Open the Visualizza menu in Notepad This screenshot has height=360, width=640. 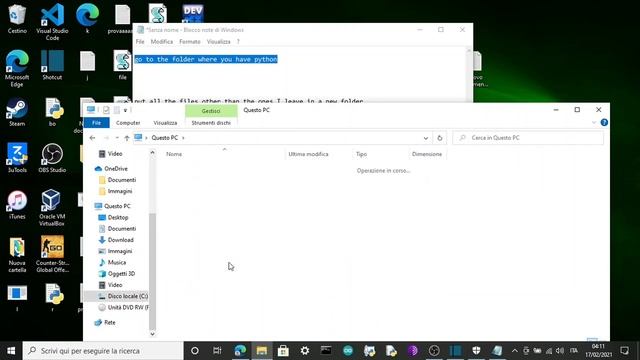(x=218, y=42)
